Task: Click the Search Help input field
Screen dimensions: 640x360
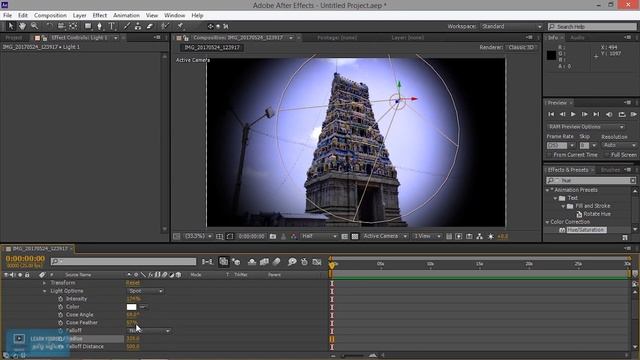Action: 592,27
